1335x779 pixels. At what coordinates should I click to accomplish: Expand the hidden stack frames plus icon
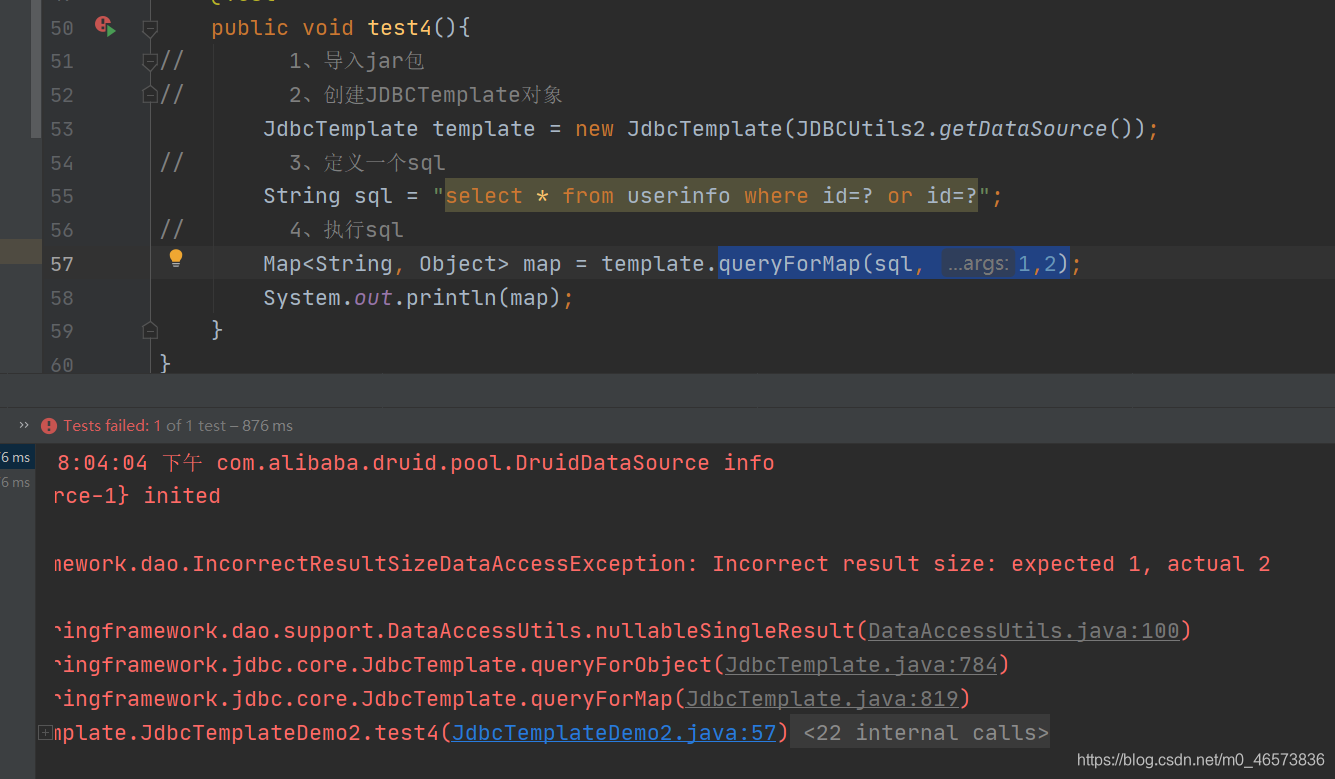tap(45, 733)
